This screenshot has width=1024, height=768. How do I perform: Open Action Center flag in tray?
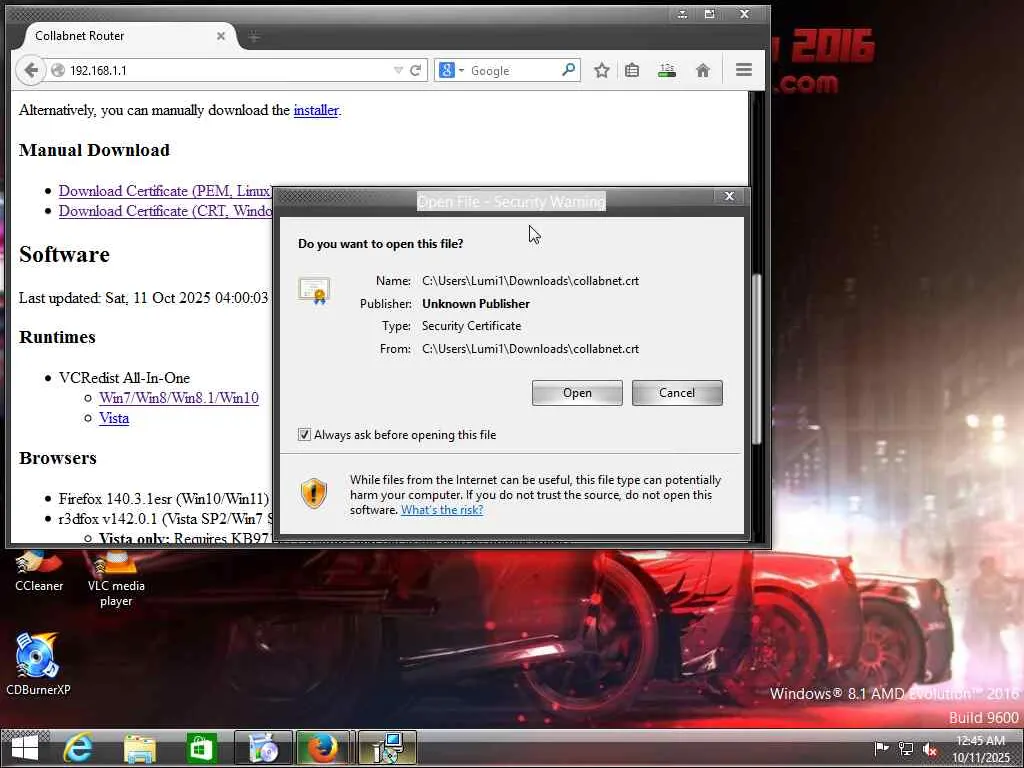881,748
